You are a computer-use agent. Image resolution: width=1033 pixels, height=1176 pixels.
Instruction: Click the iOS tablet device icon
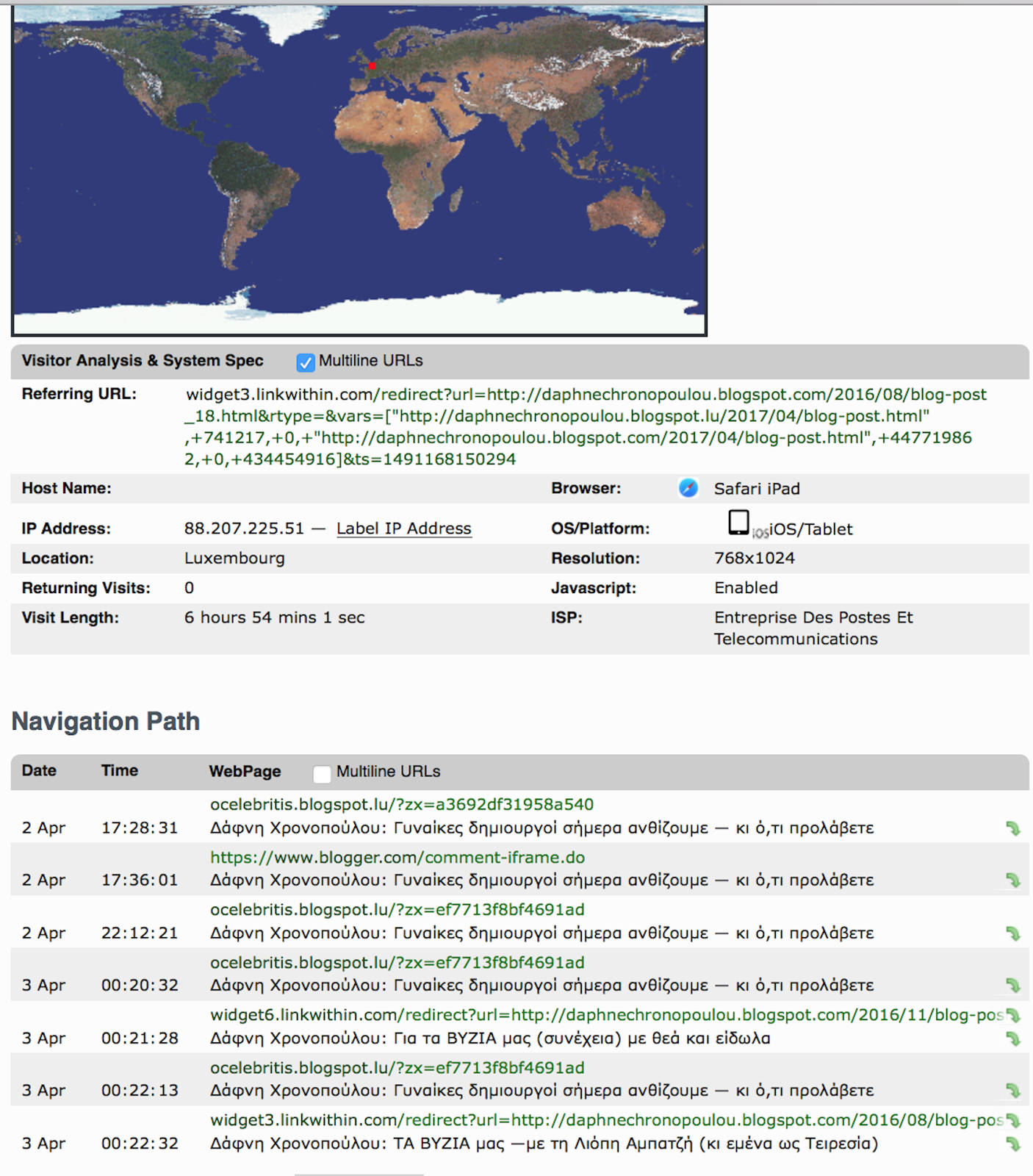[x=738, y=523]
